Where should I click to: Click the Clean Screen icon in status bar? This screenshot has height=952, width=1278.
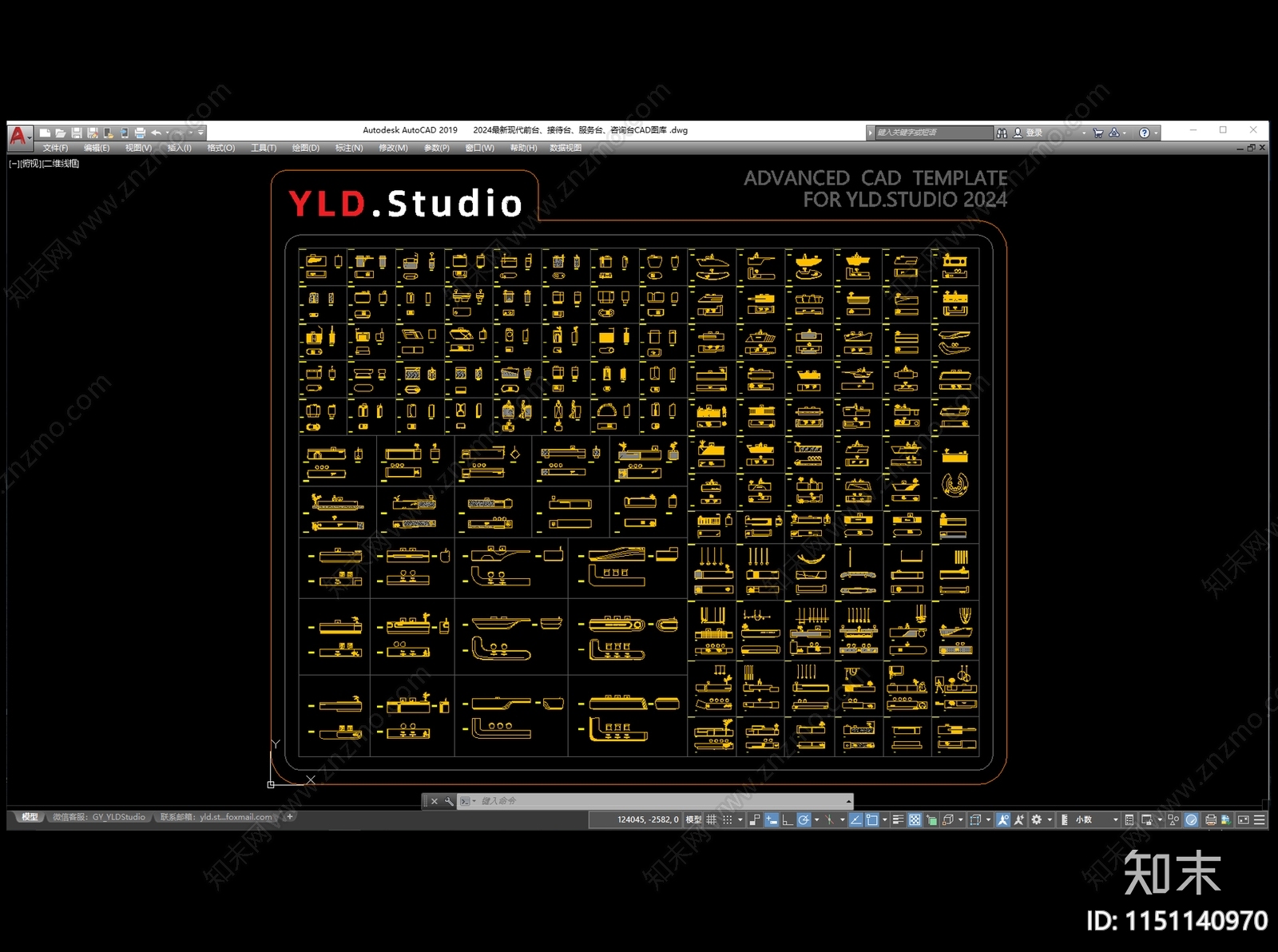[x=1243, y=819]
